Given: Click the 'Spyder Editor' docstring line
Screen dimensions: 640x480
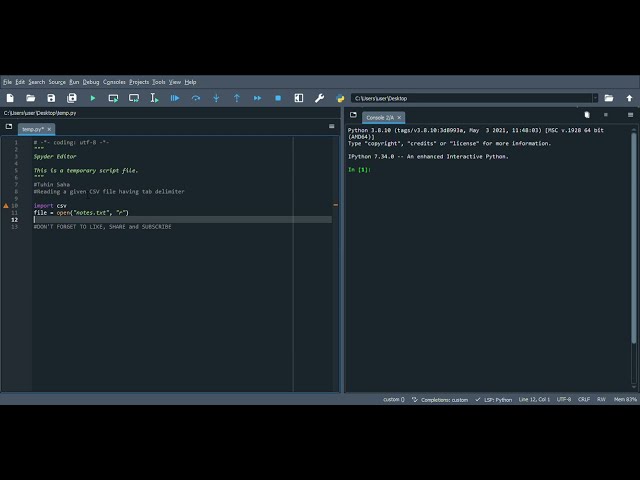Looking at the screenshot, I should tap(55, 156).
